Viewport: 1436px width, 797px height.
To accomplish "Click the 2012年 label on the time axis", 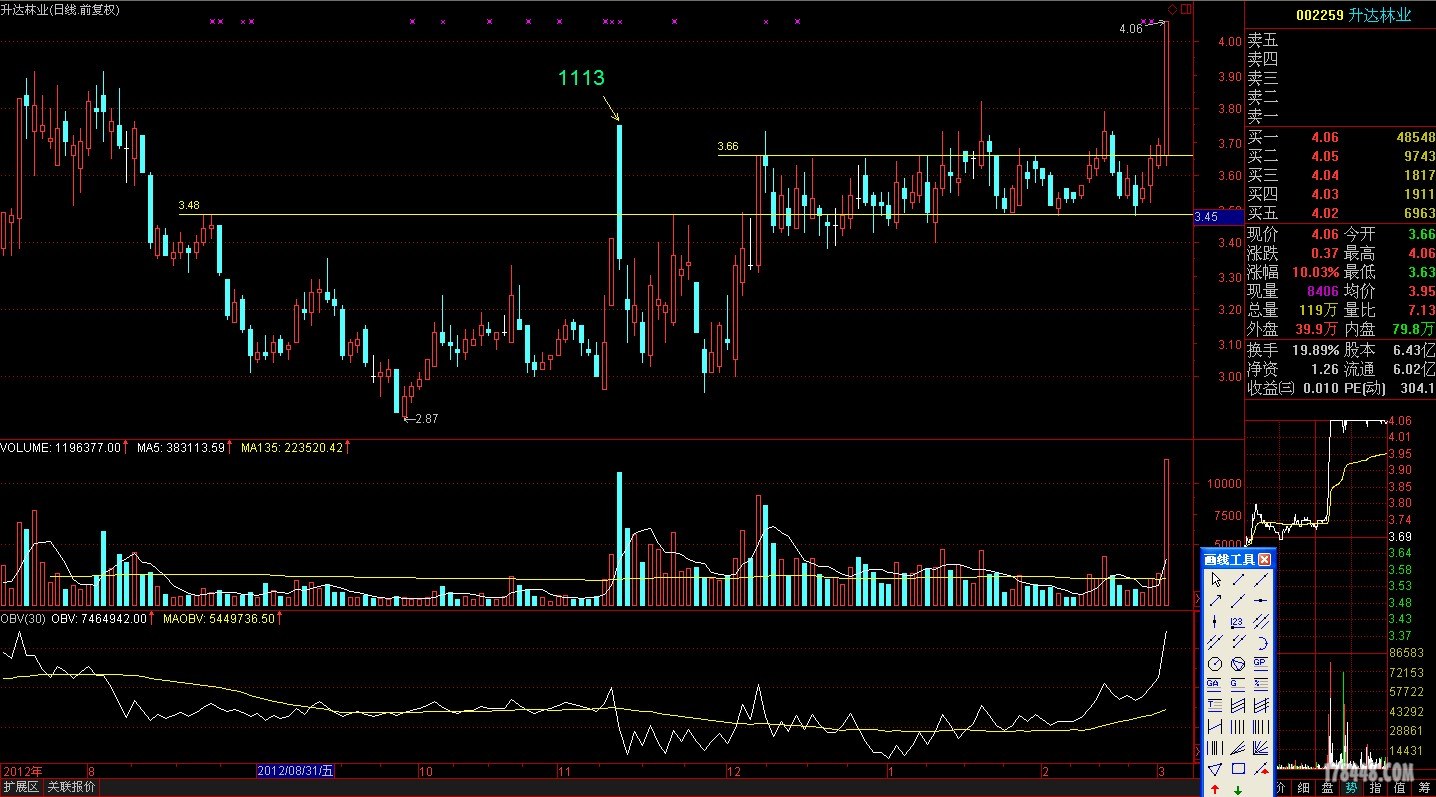I will click(23, 771).
